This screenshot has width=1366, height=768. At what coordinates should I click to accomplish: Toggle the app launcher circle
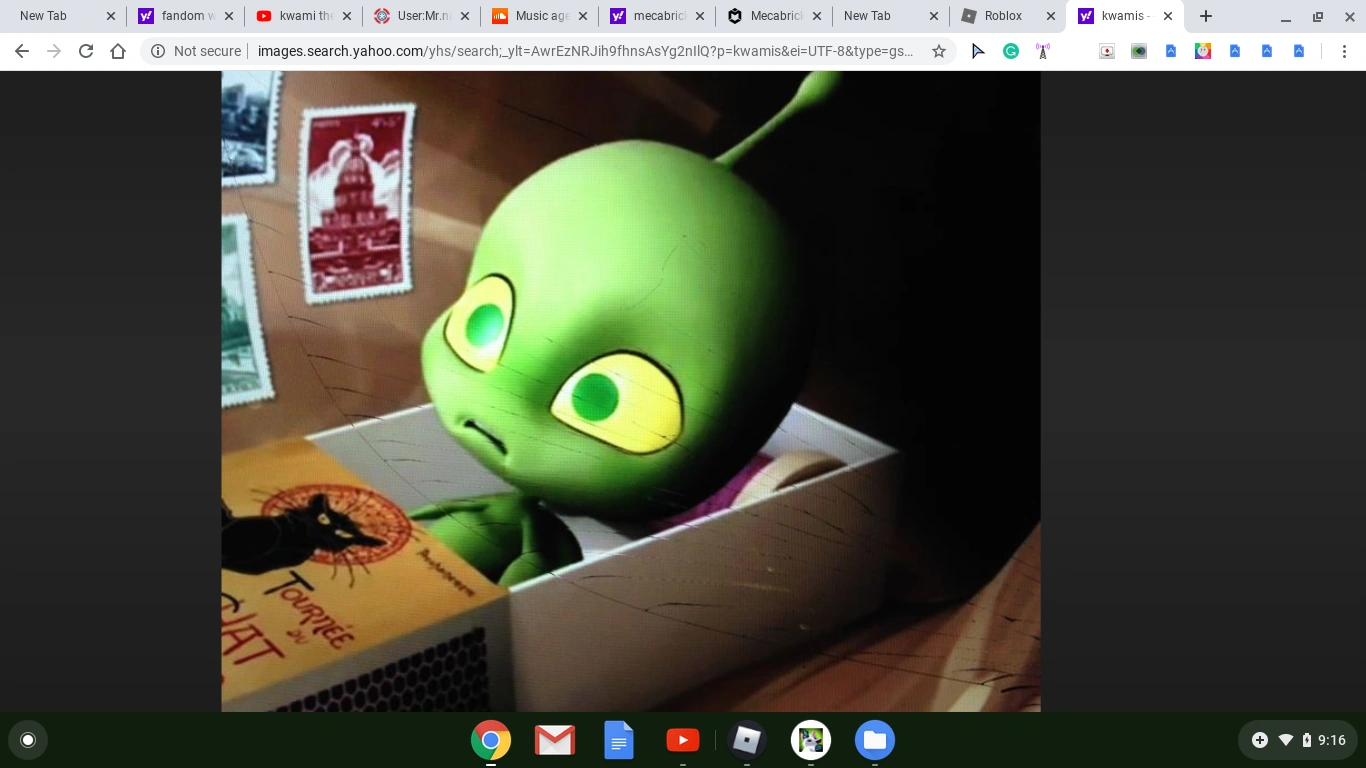28,740
